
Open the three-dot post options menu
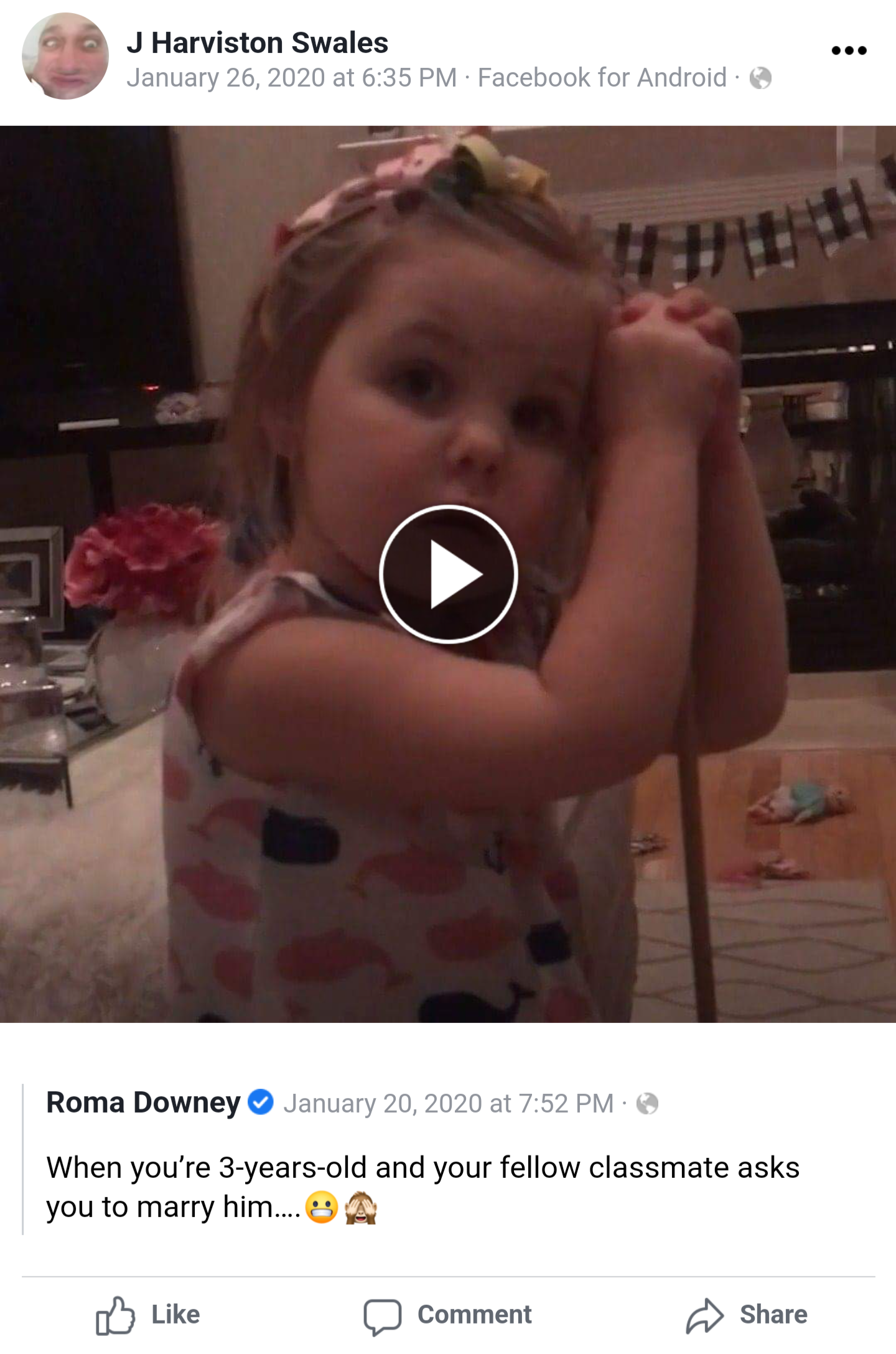[849, 50]
